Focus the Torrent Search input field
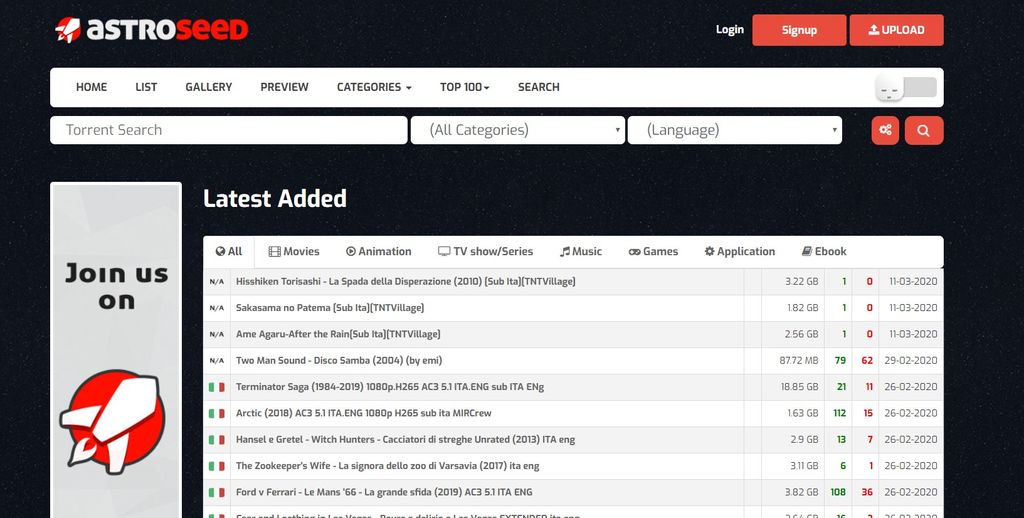The height and width of the screenshot is (518, 1024). [x=229, y=130]
